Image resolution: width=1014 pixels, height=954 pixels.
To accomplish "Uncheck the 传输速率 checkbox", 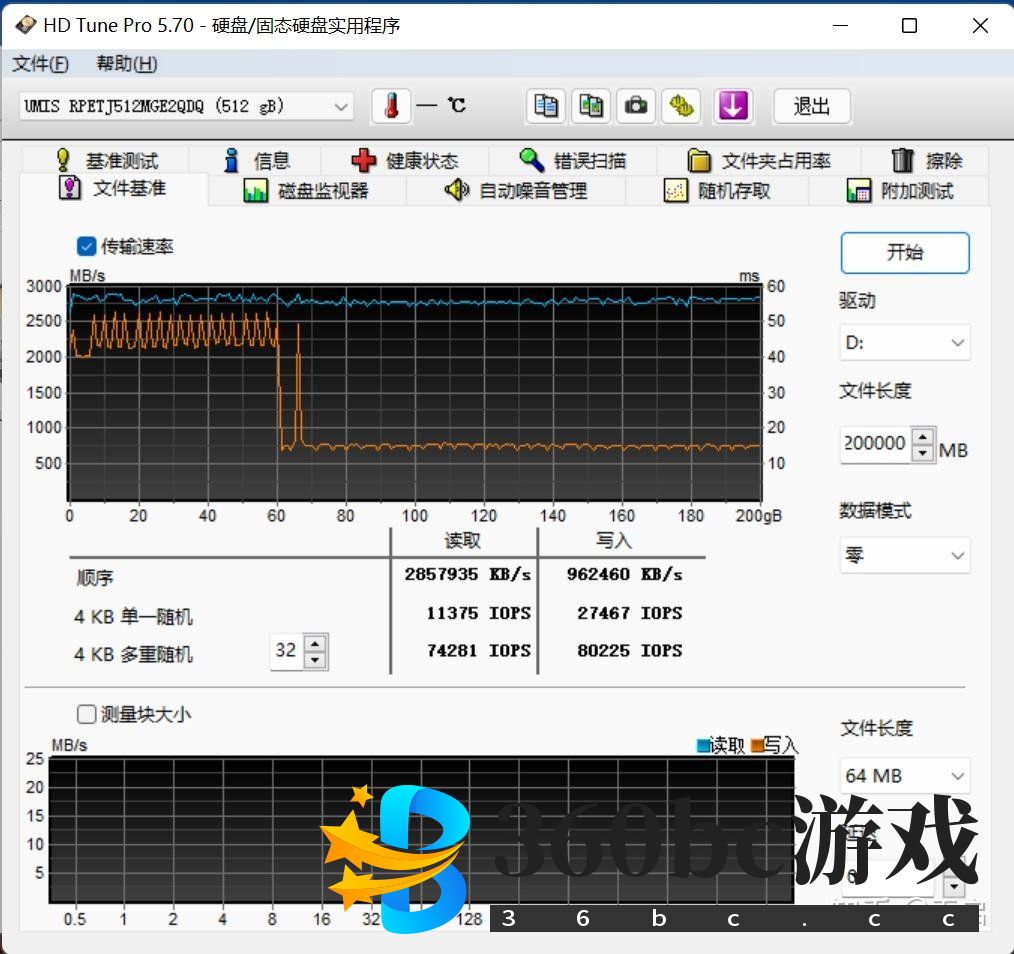I will tap(87, 246).
